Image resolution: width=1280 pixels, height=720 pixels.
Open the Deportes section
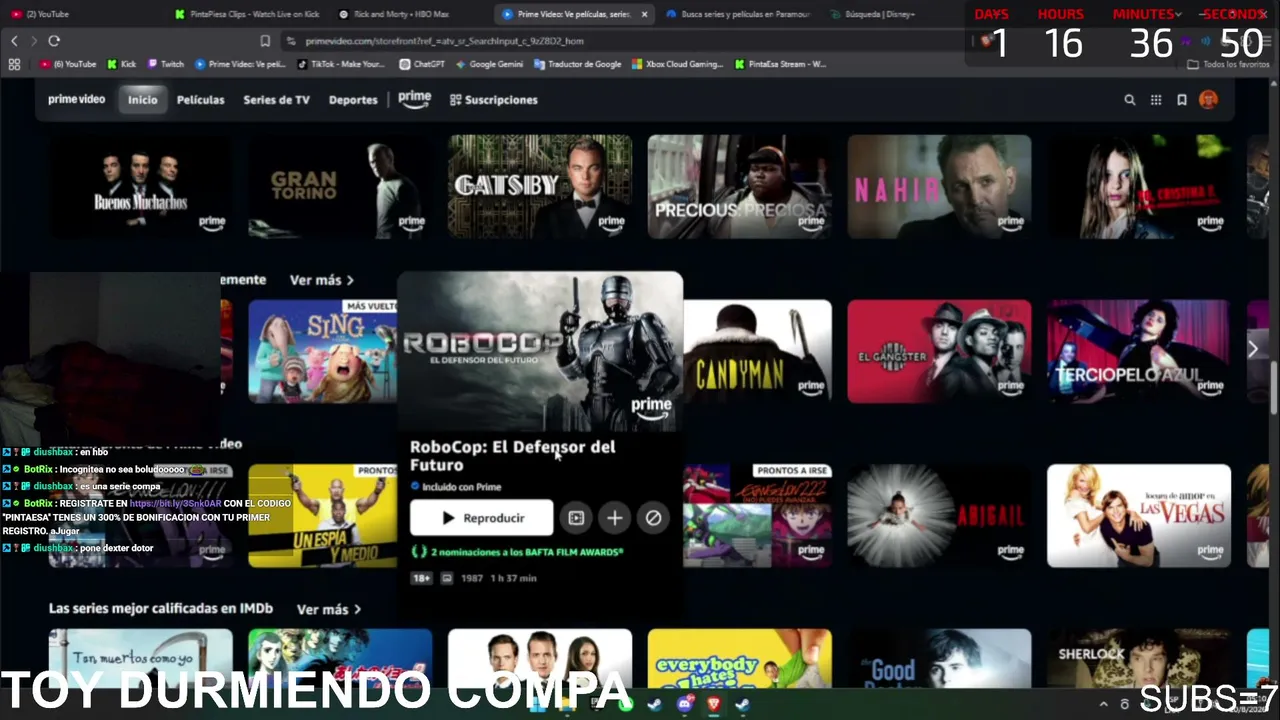point(353,100)
